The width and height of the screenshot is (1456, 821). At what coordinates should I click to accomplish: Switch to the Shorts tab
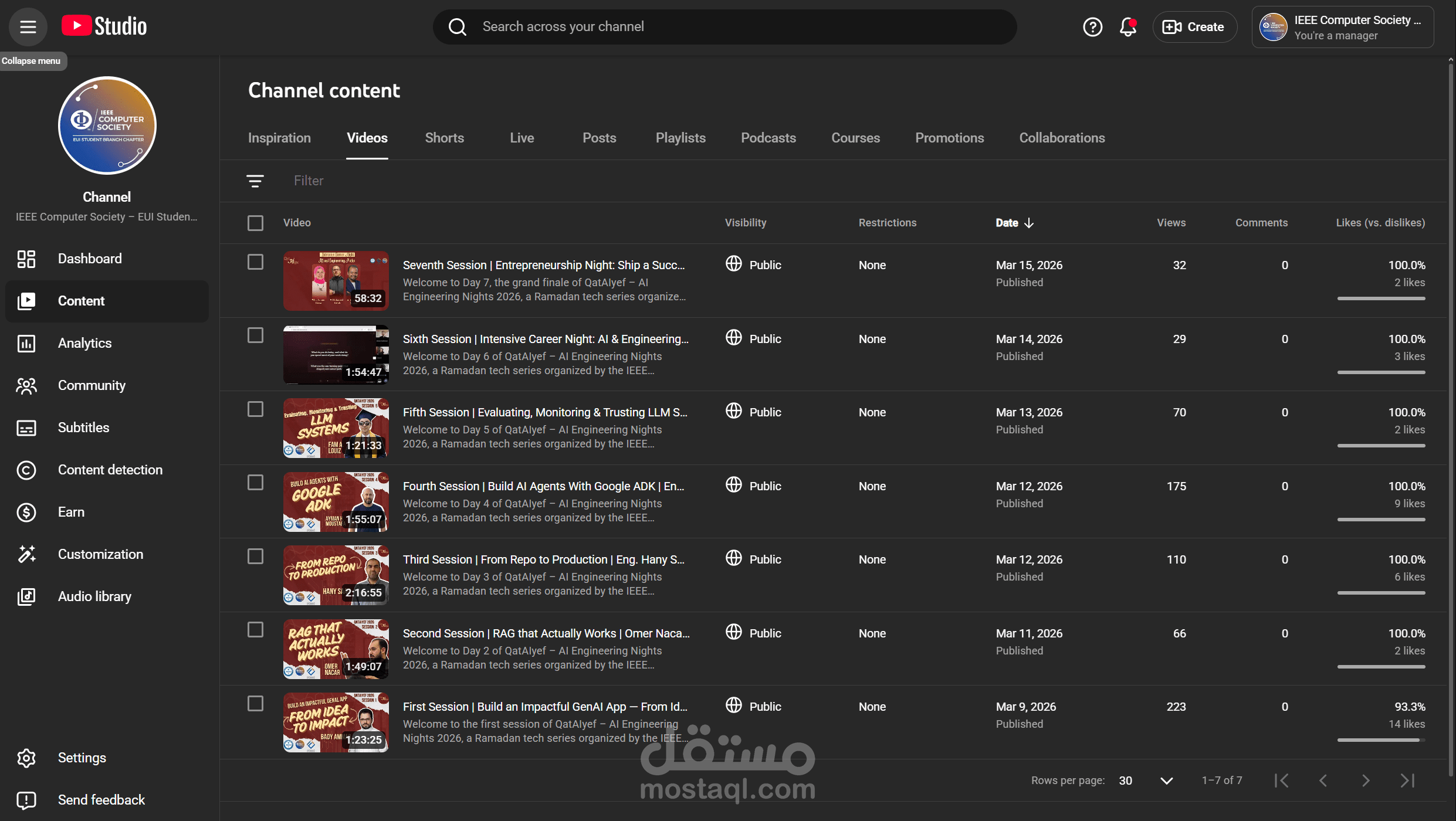(444, 138)
